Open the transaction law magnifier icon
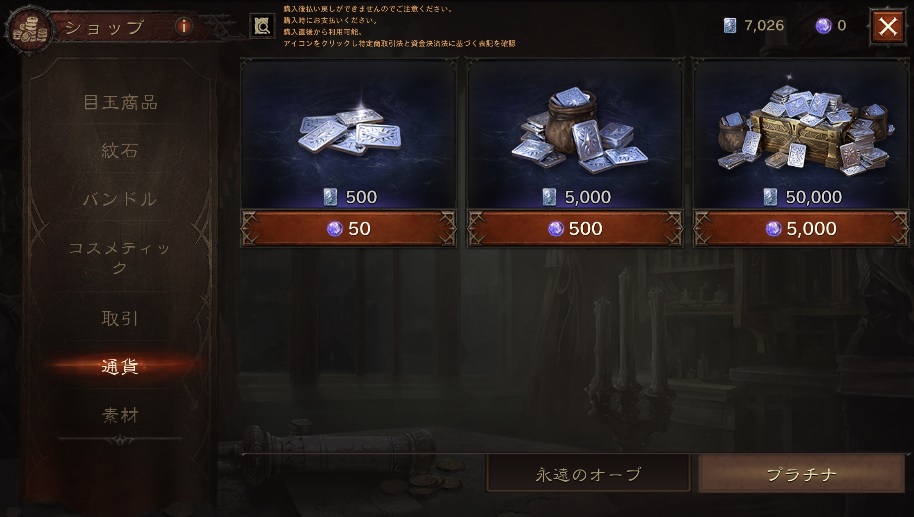Viewport: 914px width, 517px height. (x=262, y=26)
